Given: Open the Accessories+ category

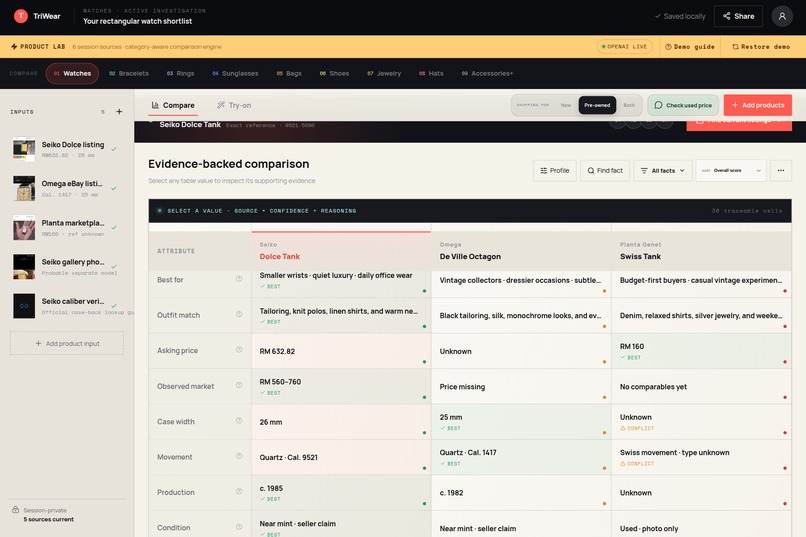Looking at the screenshot, I should (x=487, y=73).
